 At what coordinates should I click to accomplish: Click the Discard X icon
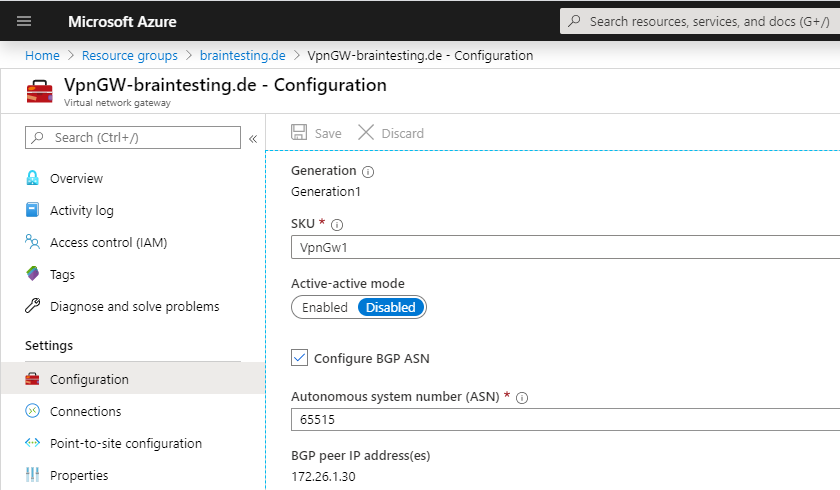pos(366,132)
